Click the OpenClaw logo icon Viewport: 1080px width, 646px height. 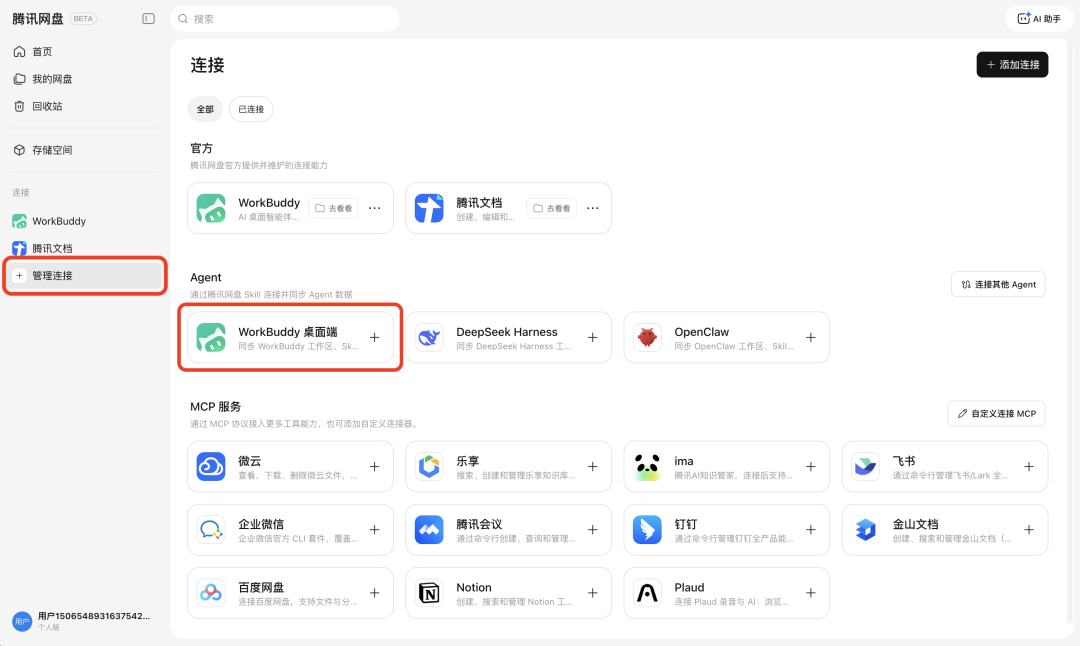point(647,337)
